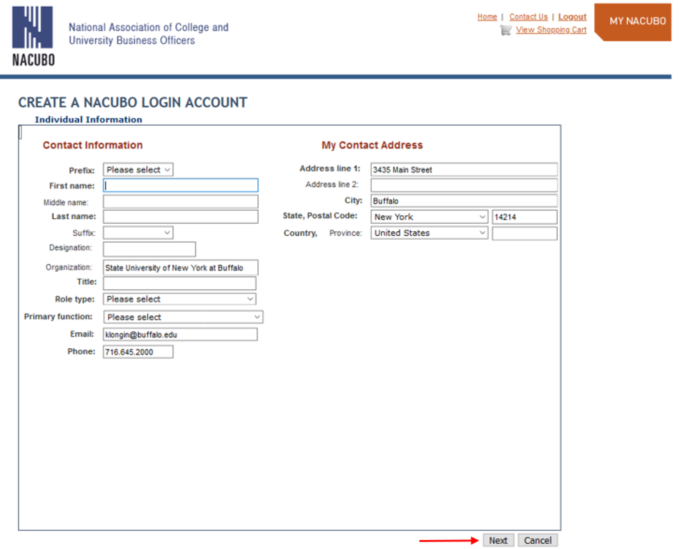Open the Country dropdown showing United States
Viewport: 679px width, 549px height.
click(428, 233)
